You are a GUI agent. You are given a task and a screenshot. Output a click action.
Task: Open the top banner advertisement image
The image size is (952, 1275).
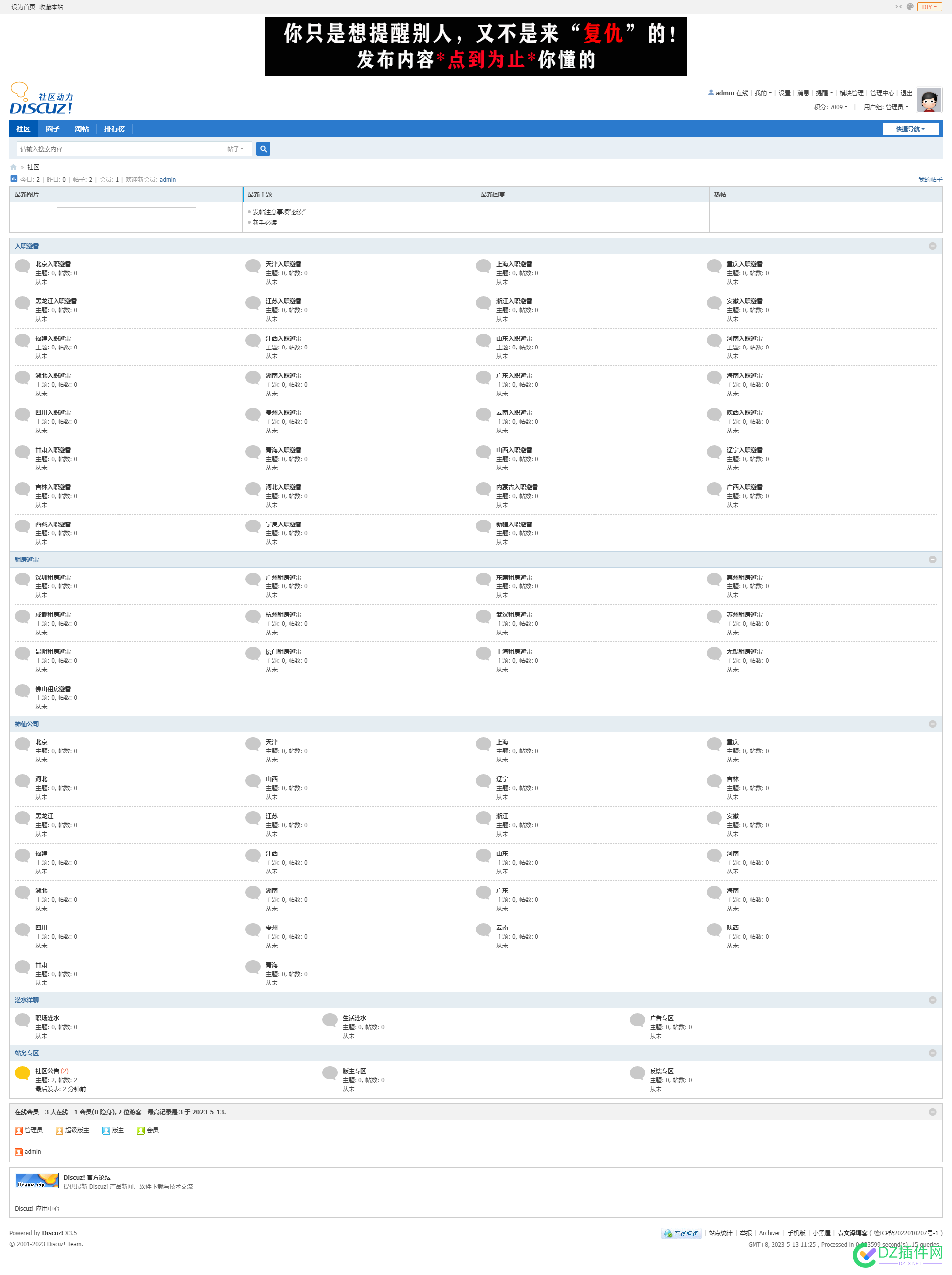click(x=476, y=47)
